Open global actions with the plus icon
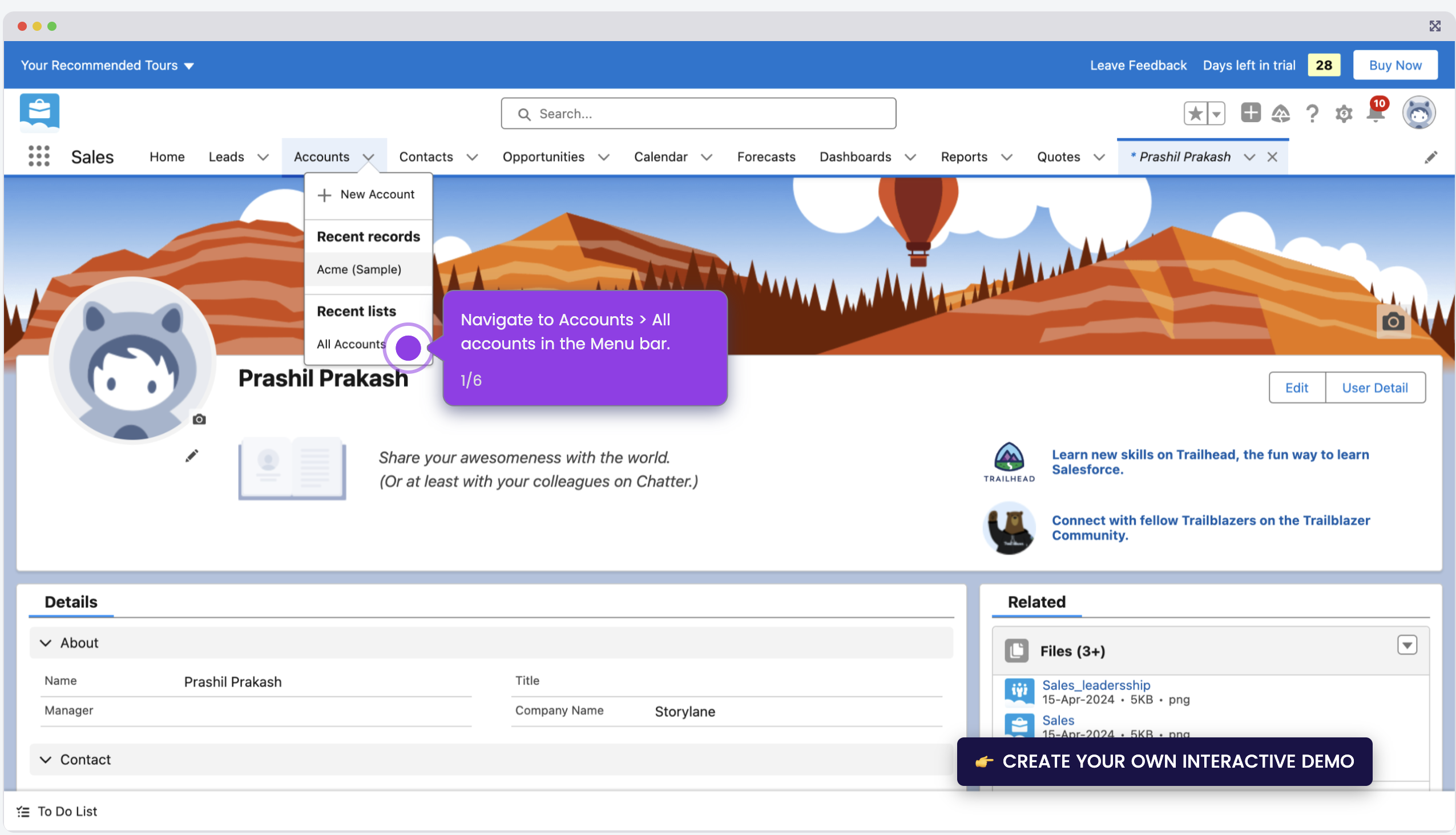Screen dimensions: 1456x835 click(1251, 113)
